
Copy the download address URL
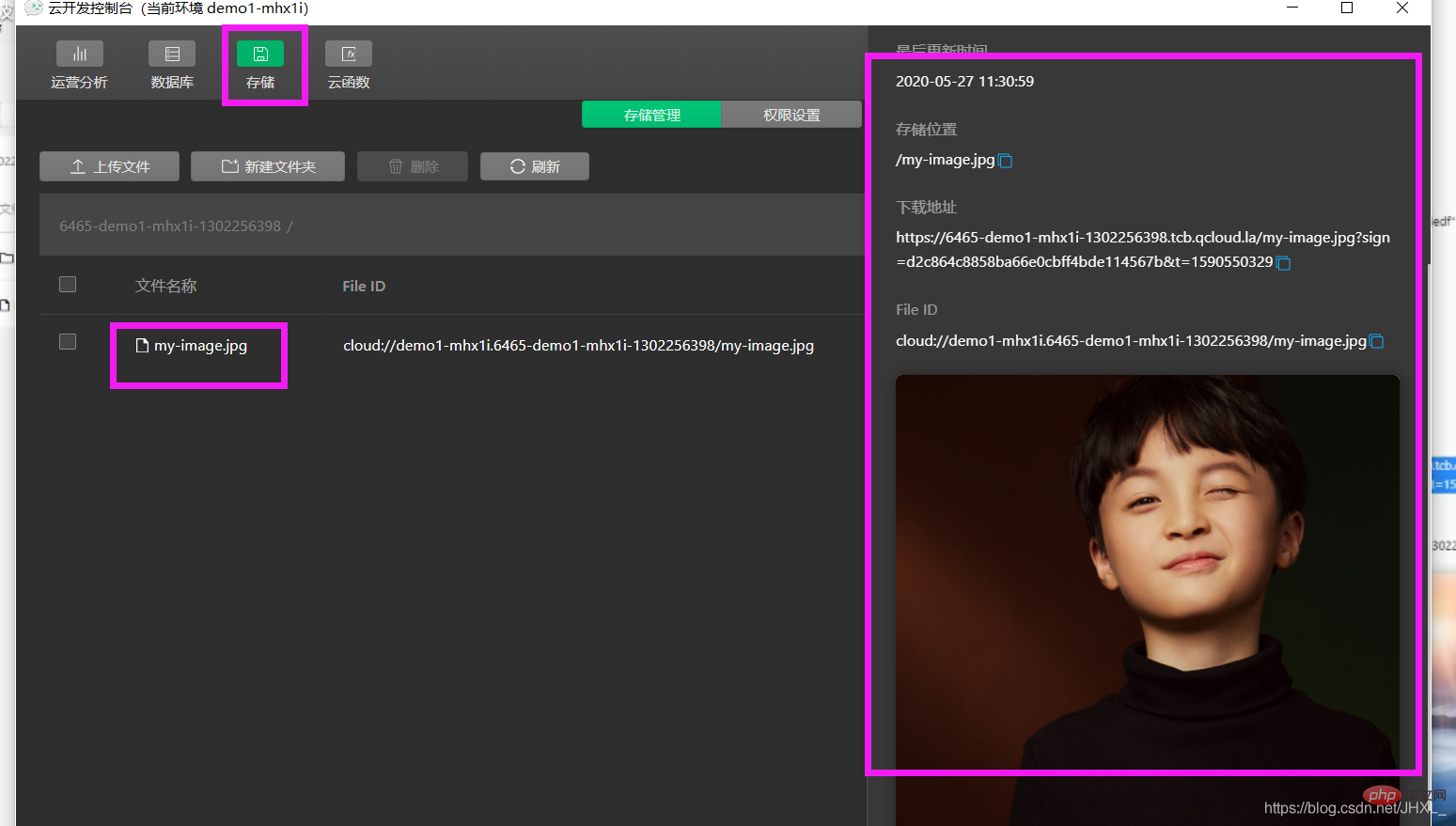1283,263
